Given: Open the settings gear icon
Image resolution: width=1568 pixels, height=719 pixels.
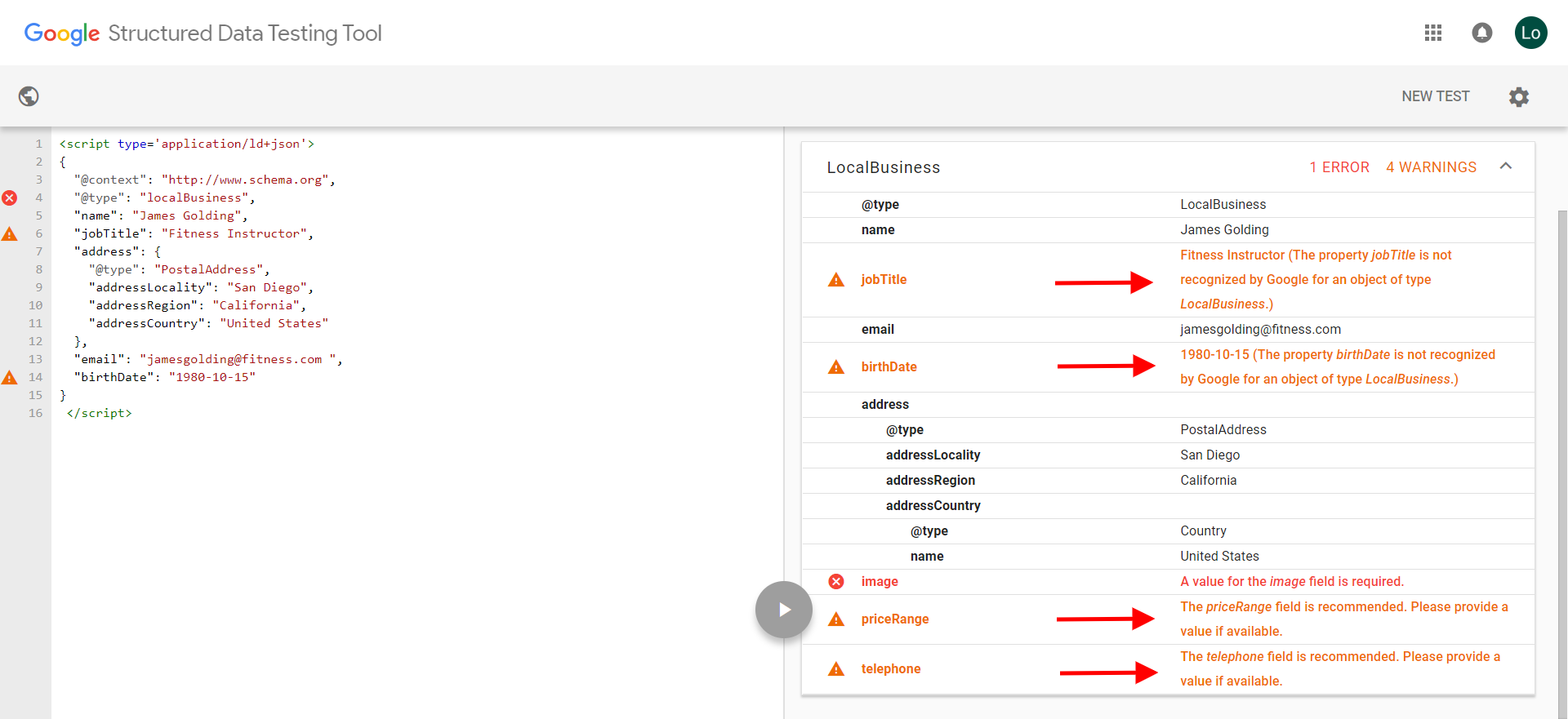Looking at the screenshot, I should pyautogui.click(x=1519, y=97).
